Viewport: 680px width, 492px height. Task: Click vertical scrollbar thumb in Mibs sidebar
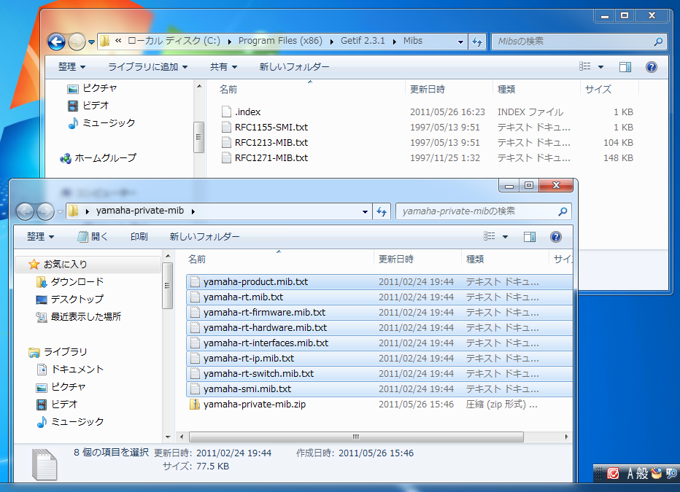pyautogui.click(x=199, y=137)
